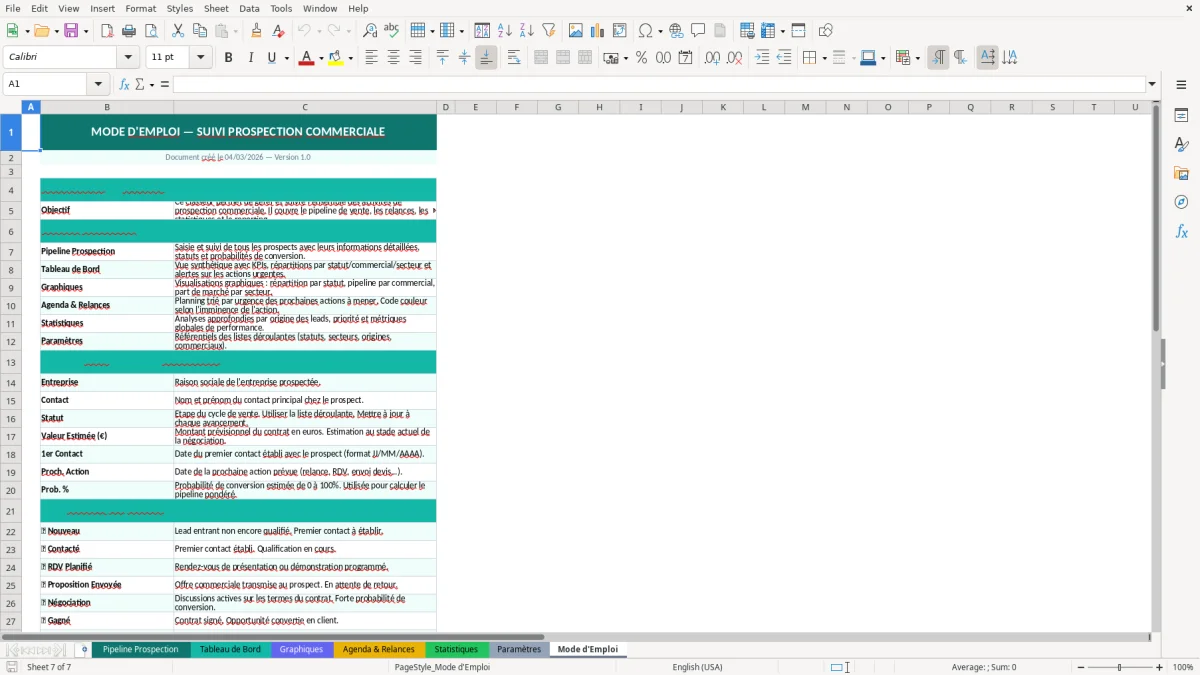Viewport: 1200px width, 675px height.
Task: Toggle print preview icon
Action: tap(150, 31)
